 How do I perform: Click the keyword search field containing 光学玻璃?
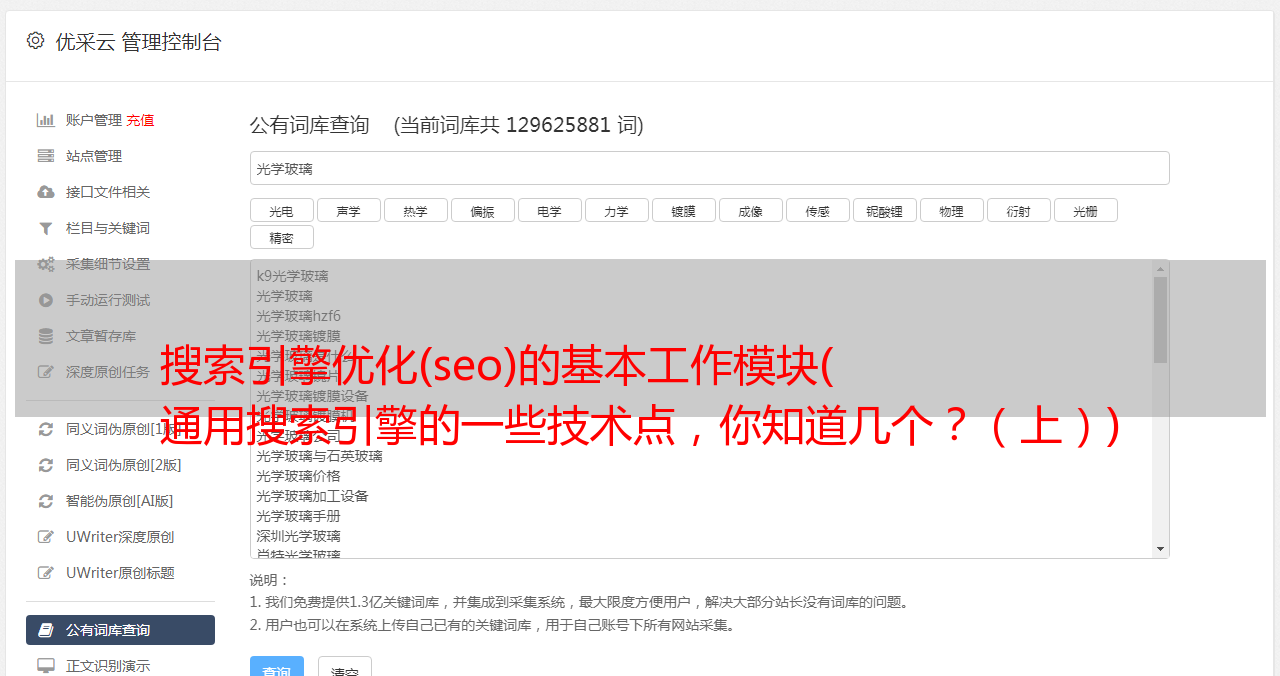709,168
